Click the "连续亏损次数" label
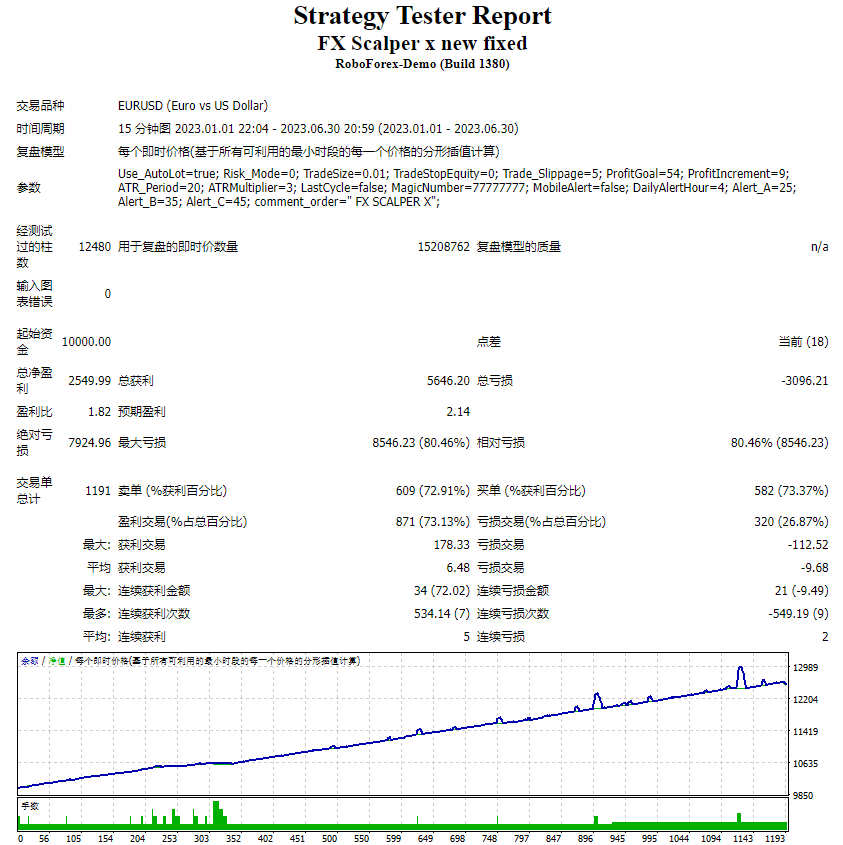This screenshot has width=843, height=845. click(x=513, y=614)
